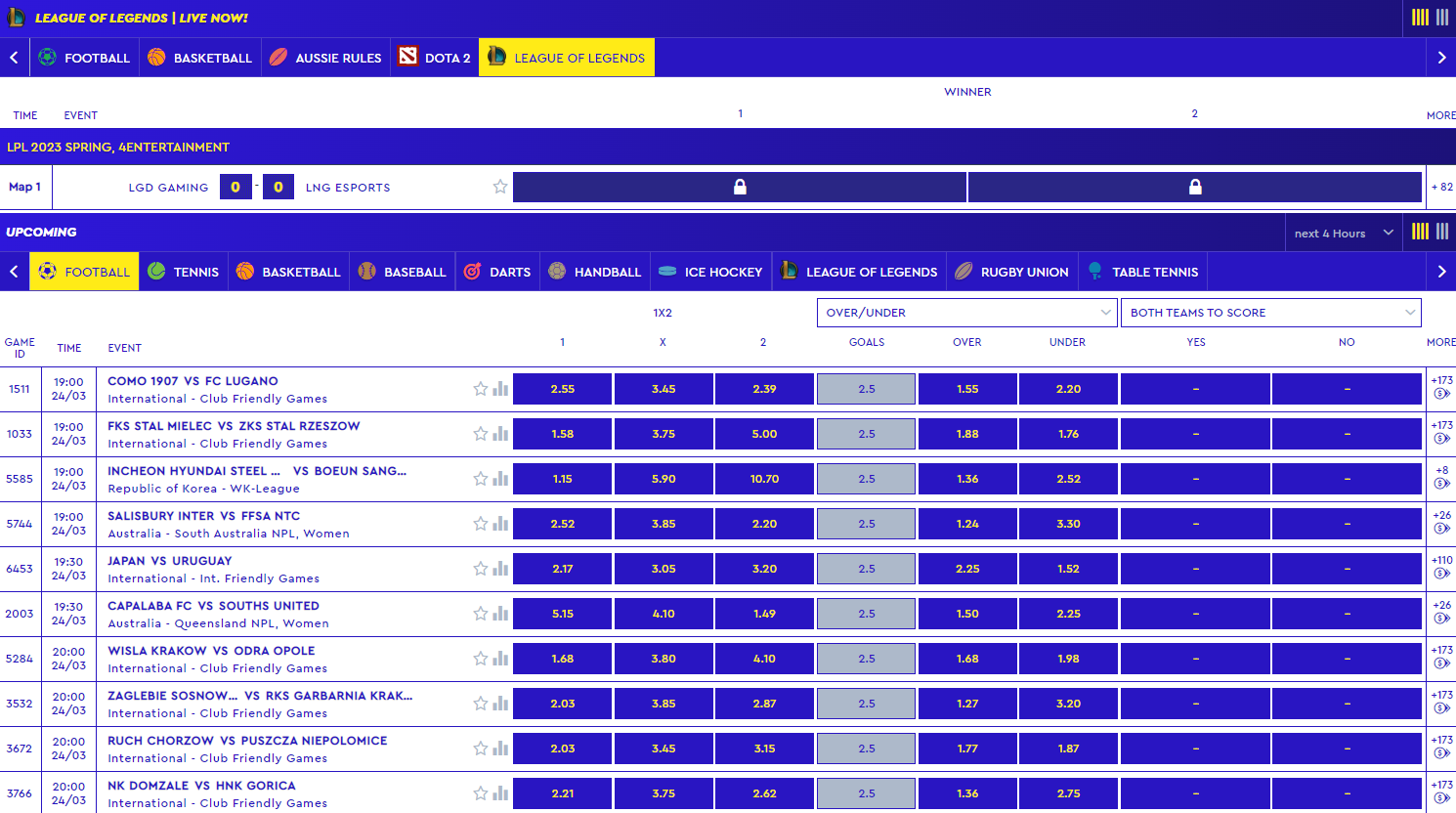Star the Japan vs Uruguay match
Screen dimensions: 1456x813
tap(480, 569)
